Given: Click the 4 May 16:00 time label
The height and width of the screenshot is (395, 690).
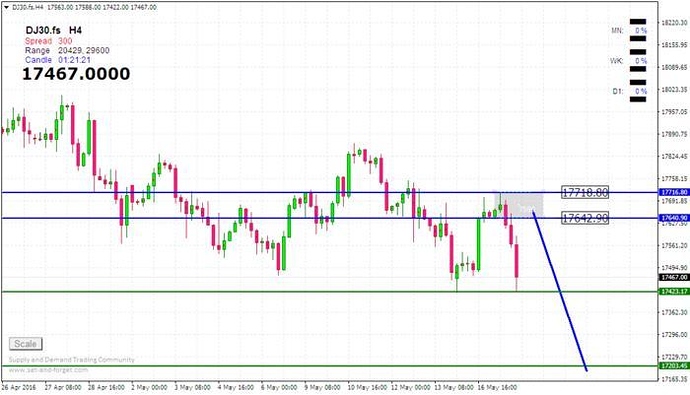Looking at the screenshot, I should tap(235, 388).
